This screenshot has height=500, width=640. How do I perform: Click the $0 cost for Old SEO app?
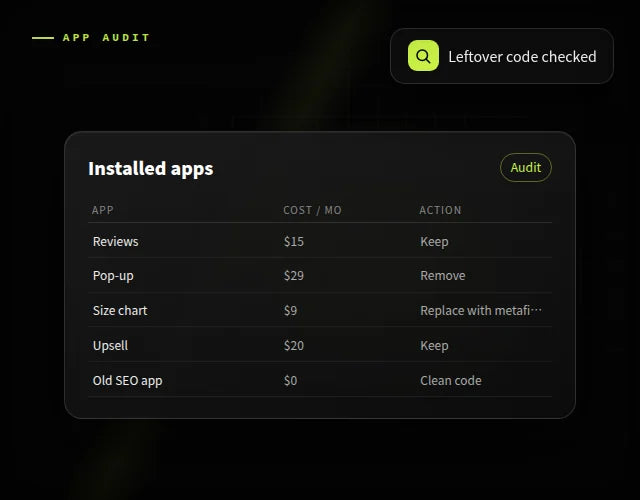[x=291, y=381]
